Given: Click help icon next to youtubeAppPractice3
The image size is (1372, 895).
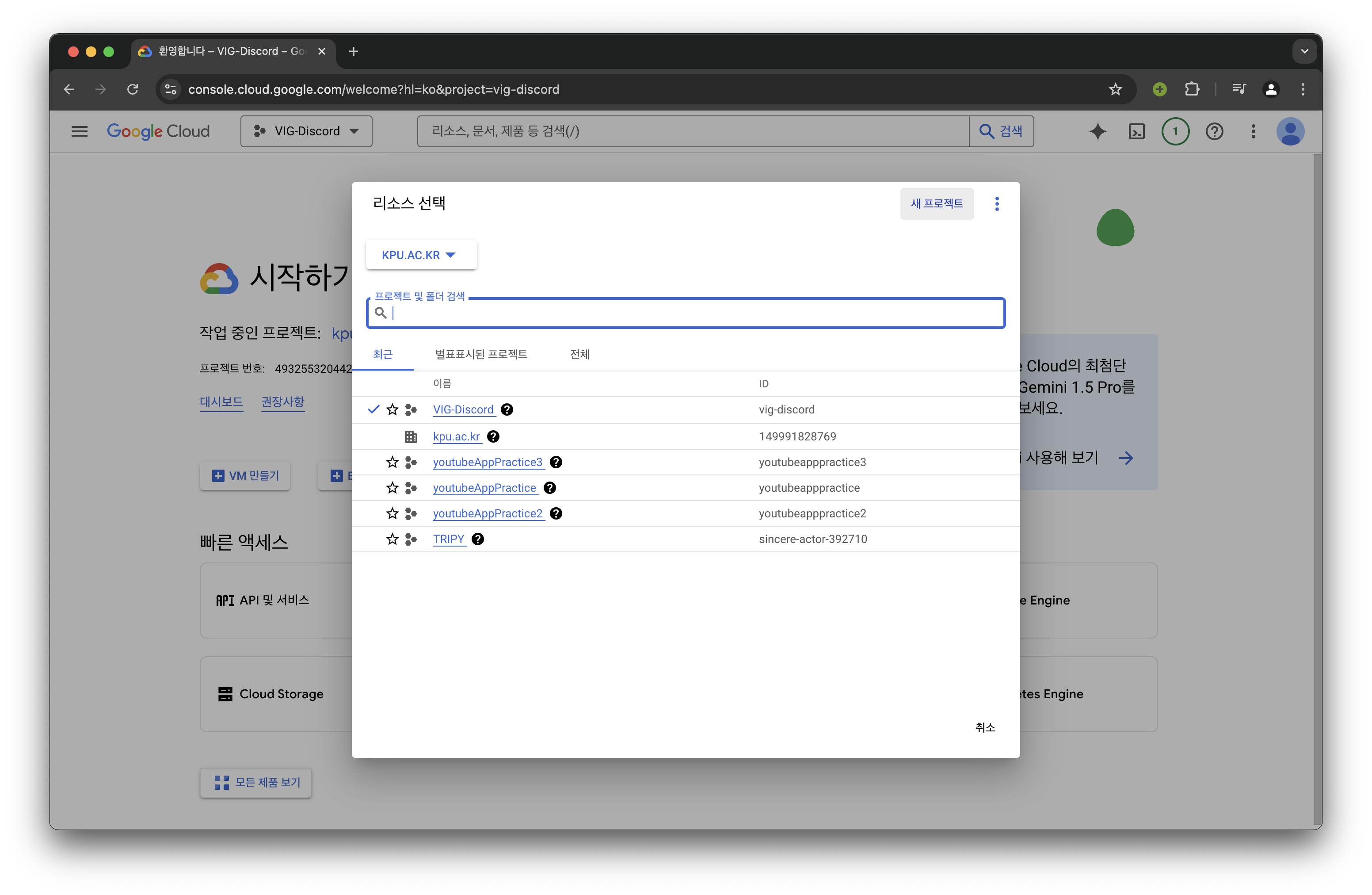Looking at the screenshot, I should [556, 463].
